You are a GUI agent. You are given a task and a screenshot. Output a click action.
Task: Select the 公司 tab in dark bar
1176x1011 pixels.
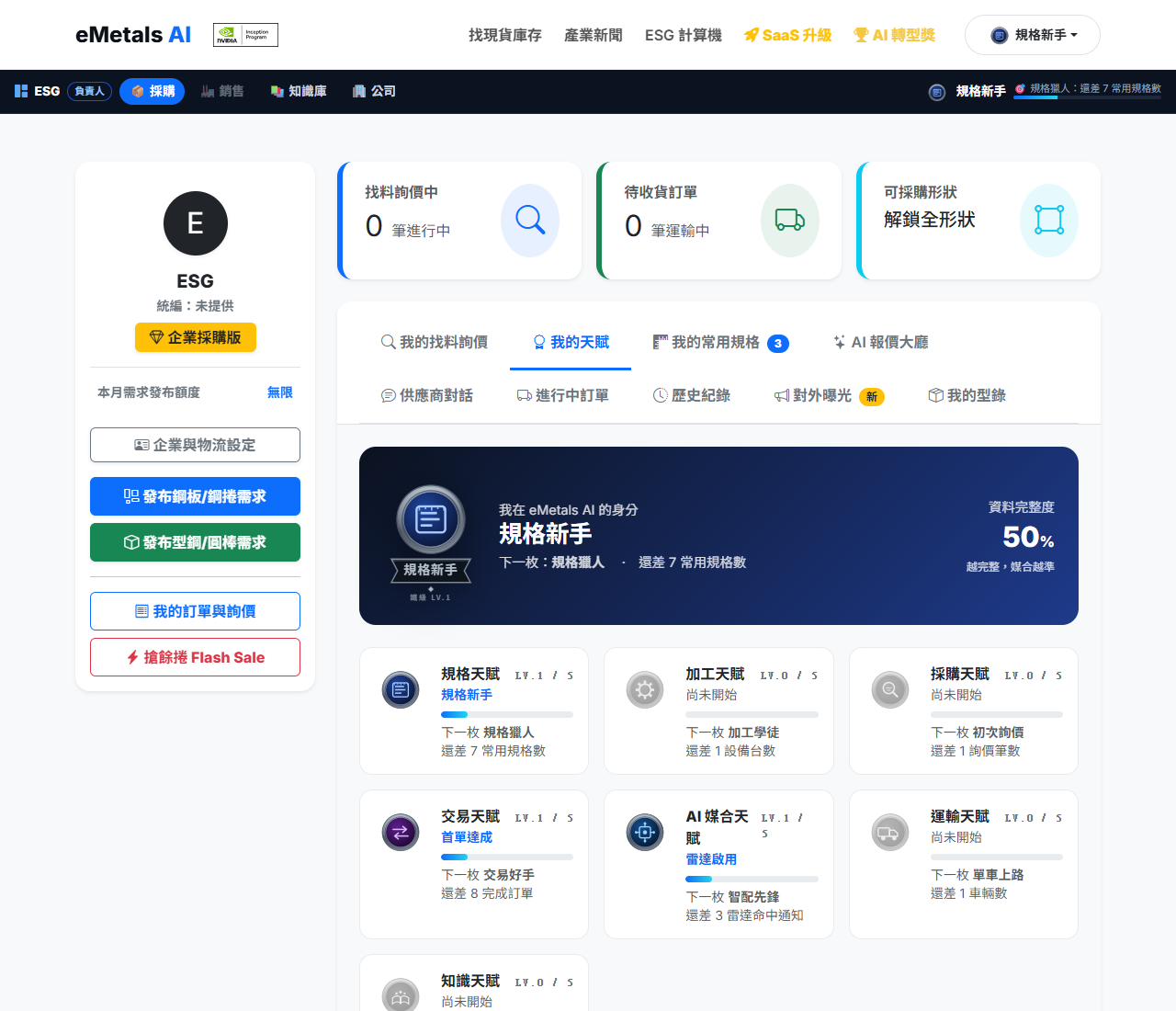[374, 91]
